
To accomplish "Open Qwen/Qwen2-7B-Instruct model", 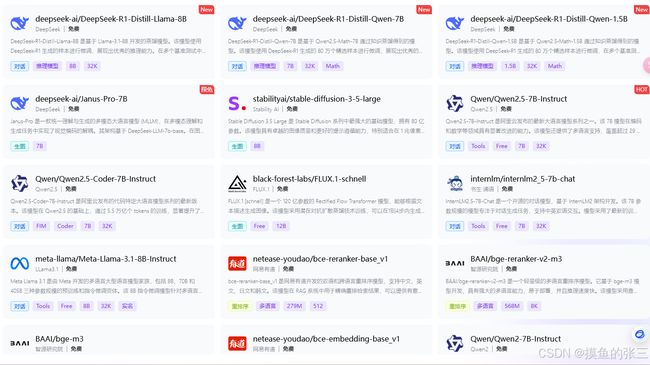I will coord(516,339).
